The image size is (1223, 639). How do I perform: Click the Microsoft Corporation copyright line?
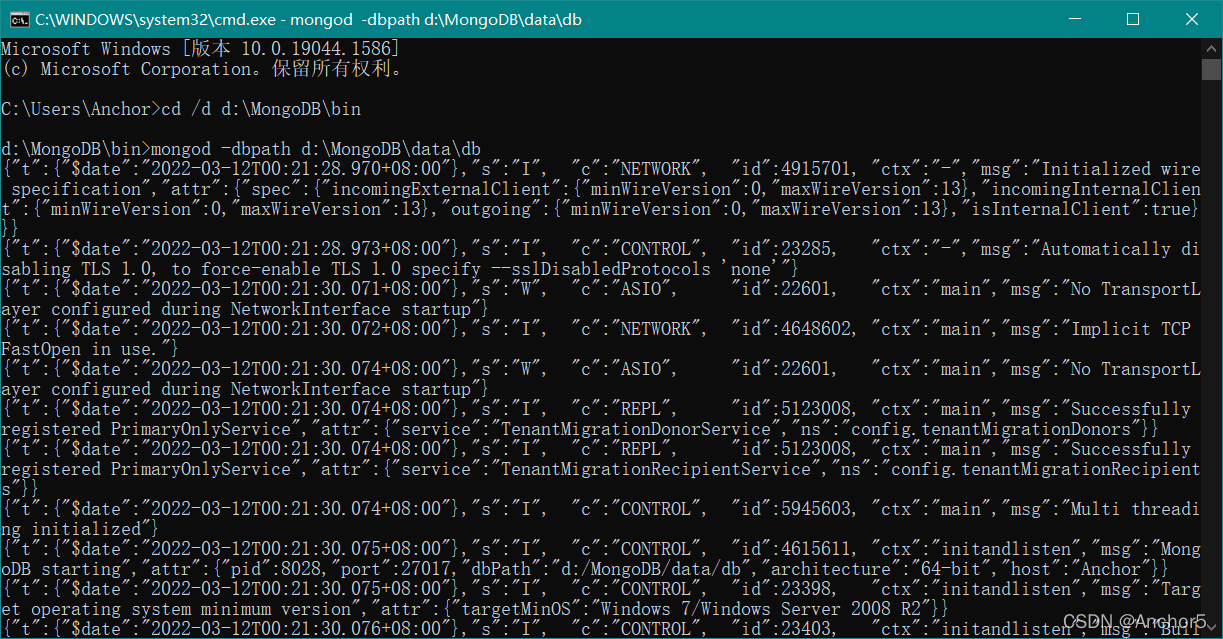point(202,69)
